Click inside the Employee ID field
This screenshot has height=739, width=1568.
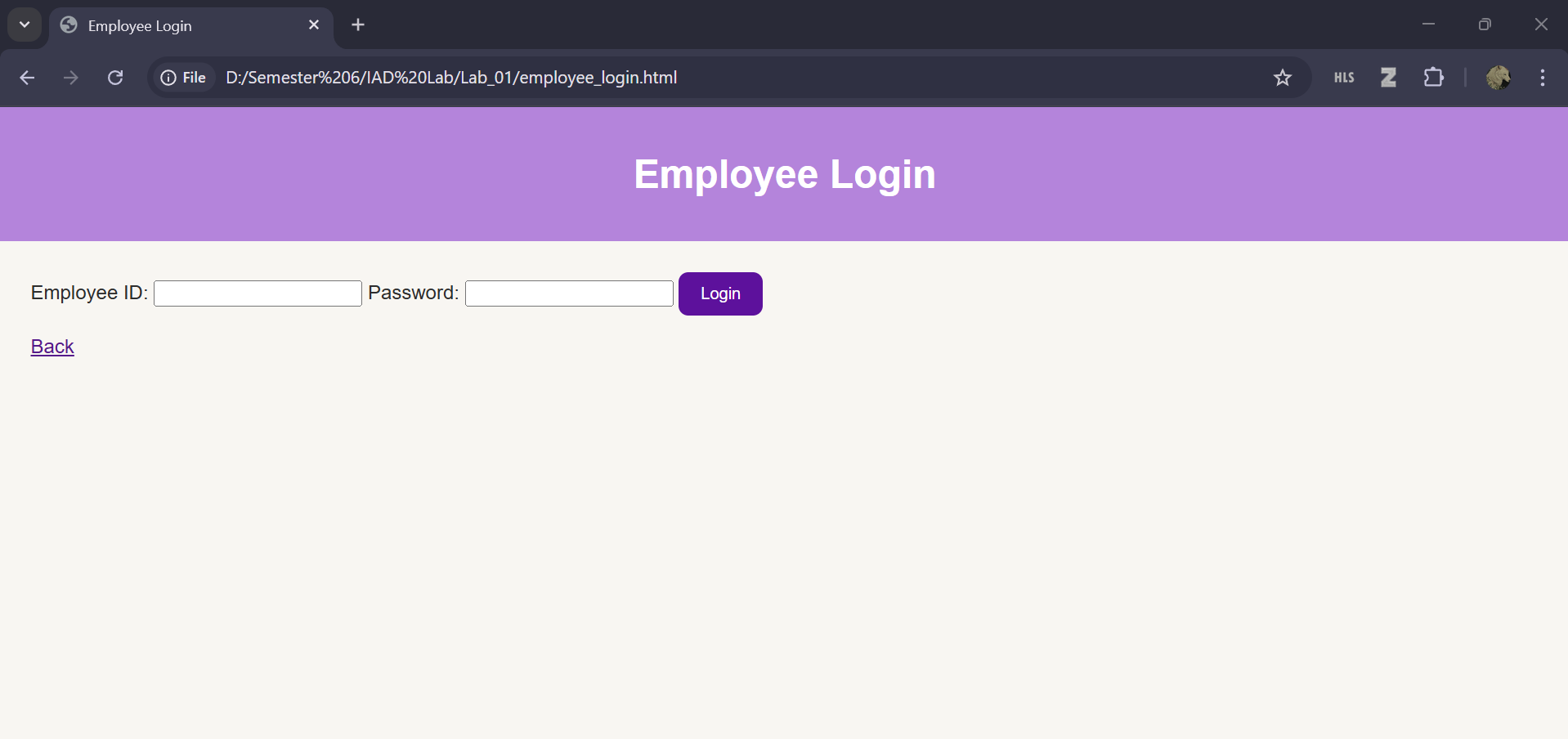[256, 293]
